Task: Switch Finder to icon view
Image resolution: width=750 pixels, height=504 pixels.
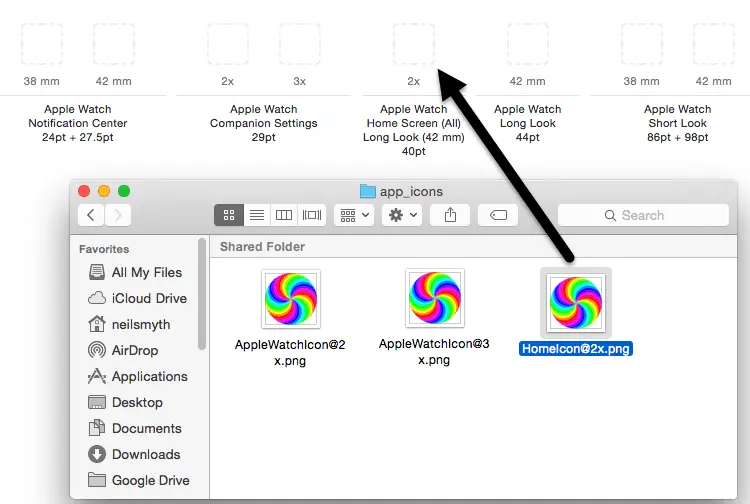Action: pos(228,215)
